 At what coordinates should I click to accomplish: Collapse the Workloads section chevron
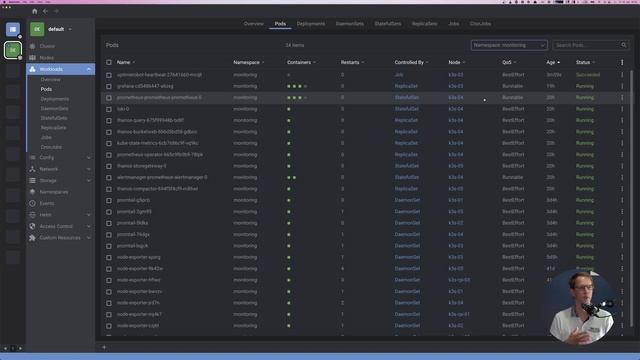pyautogui.click(x=89, y=69)
